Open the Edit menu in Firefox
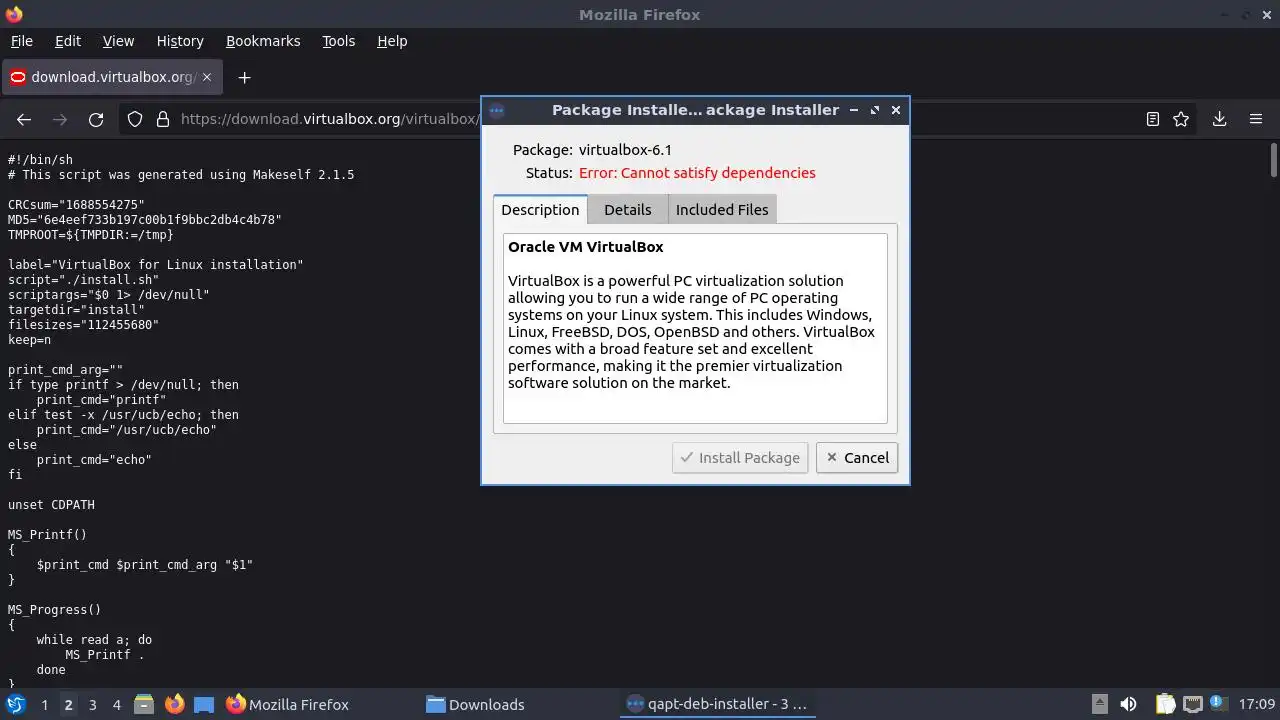Image resolution: width=1280 pixels, height=720 pixels. pyautogui.click(x=68, y=41)
